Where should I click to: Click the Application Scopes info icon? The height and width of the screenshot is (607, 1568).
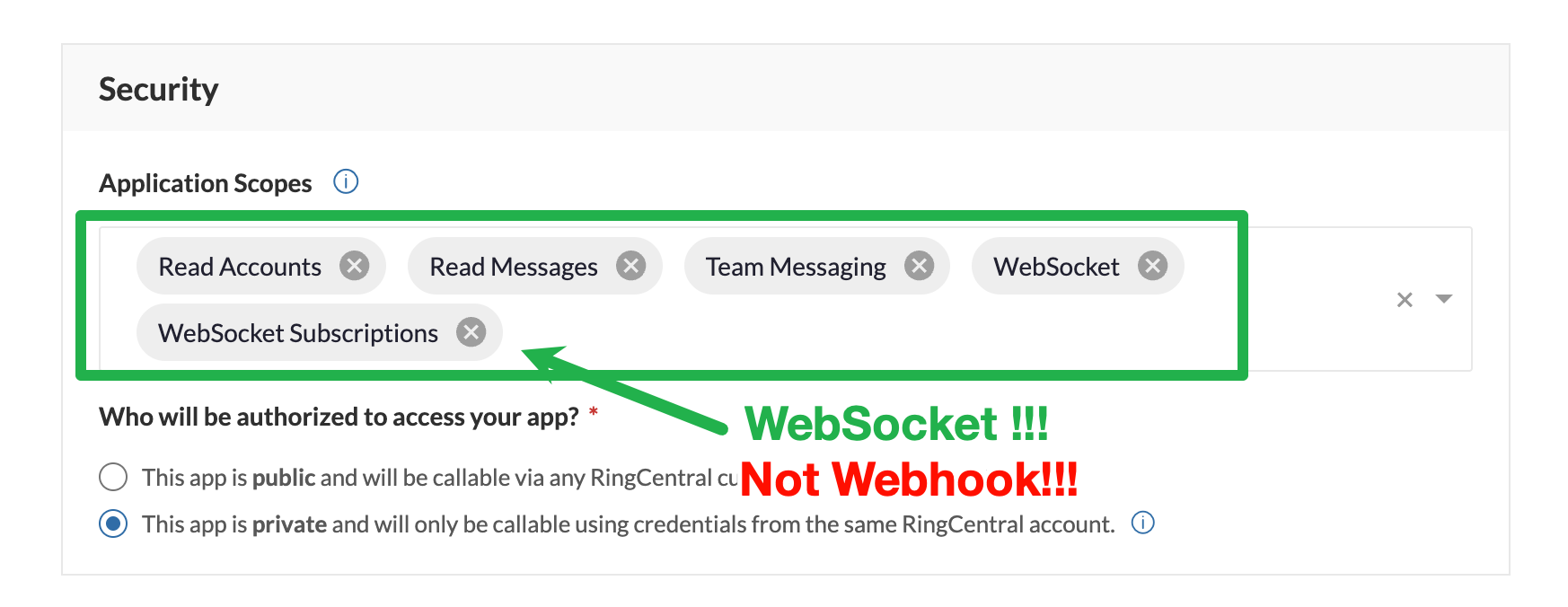click(x=346, y=182)
